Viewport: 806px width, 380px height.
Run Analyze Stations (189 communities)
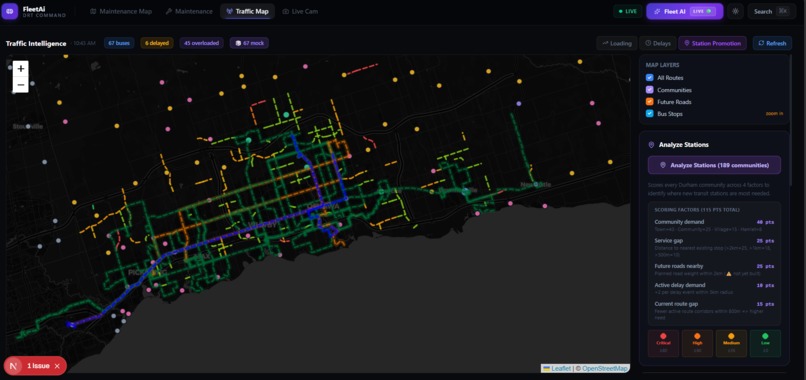click(x=714, y=165)
